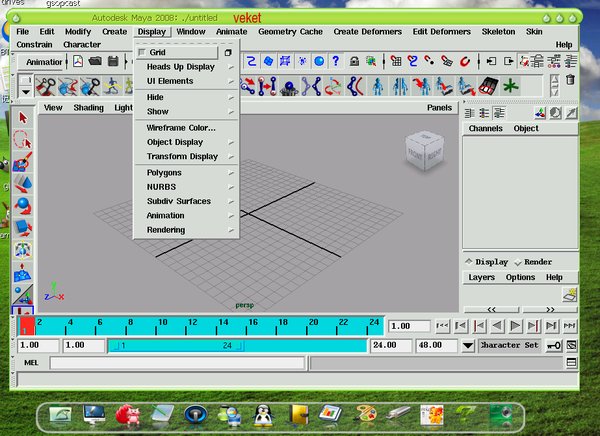Toggle the Grid checkbox in Display menu
This screenshot has width=600, height=436.
(142, 52)
